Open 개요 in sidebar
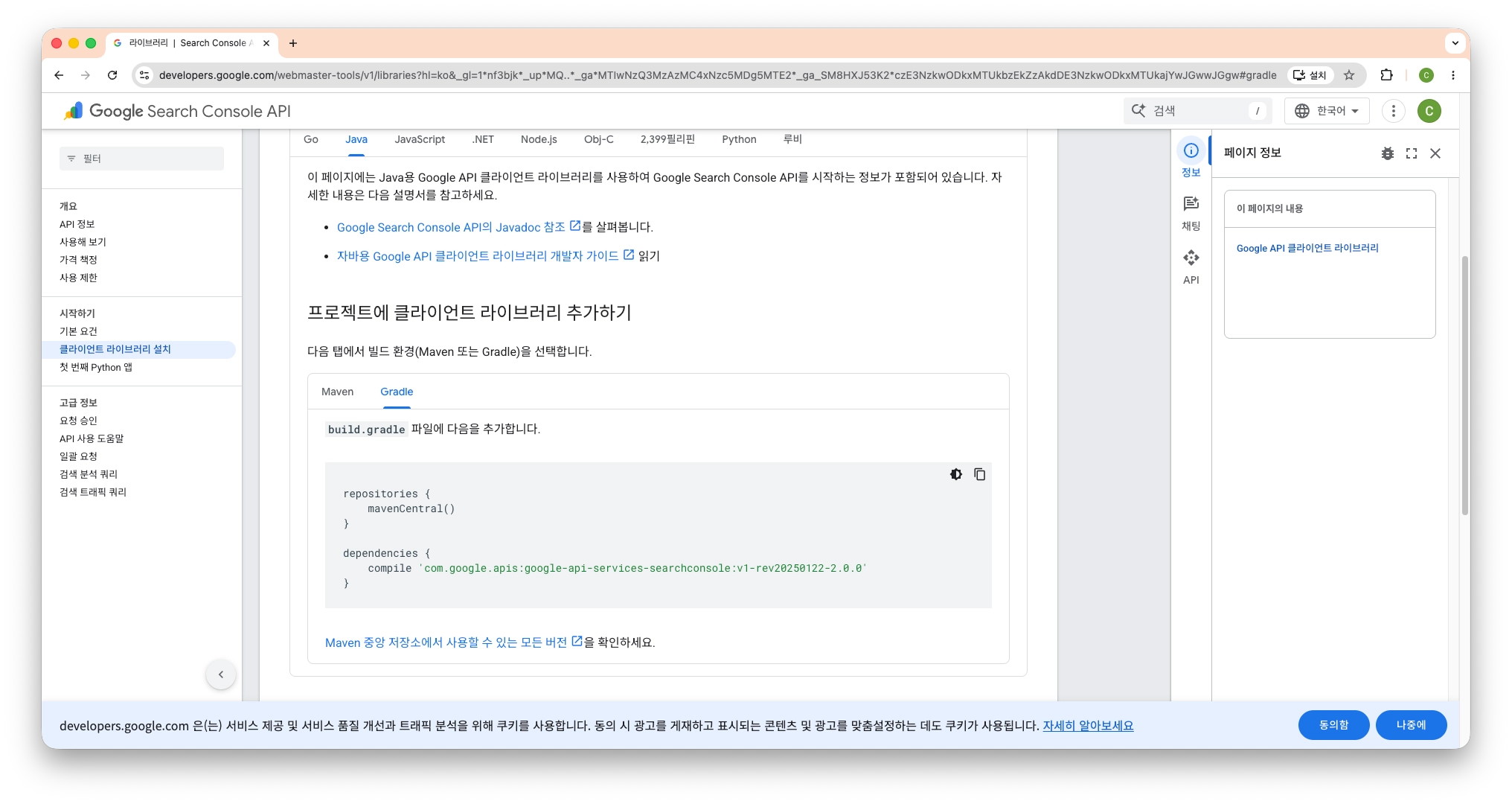 (x=68, y=206)
